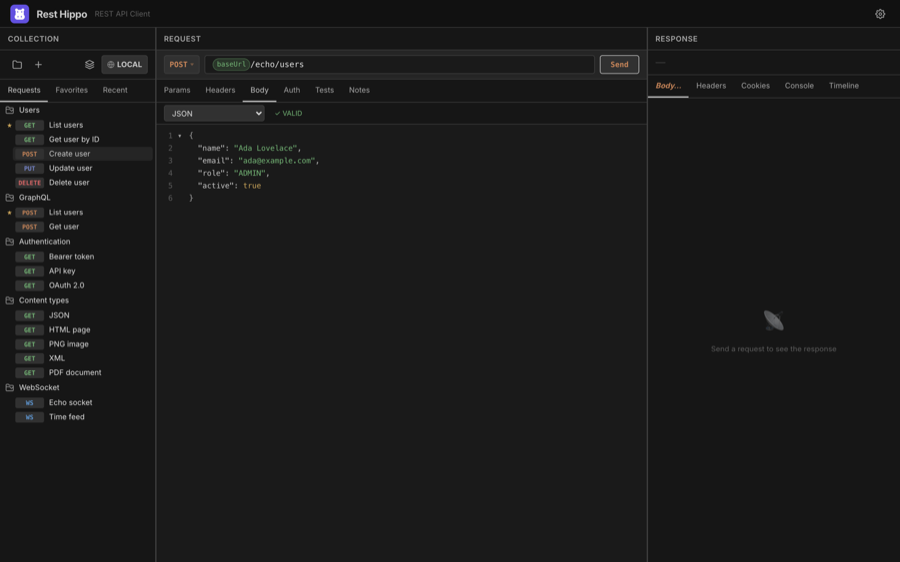Open the POST method dropdown
The image size is (900, 562).
181,64
